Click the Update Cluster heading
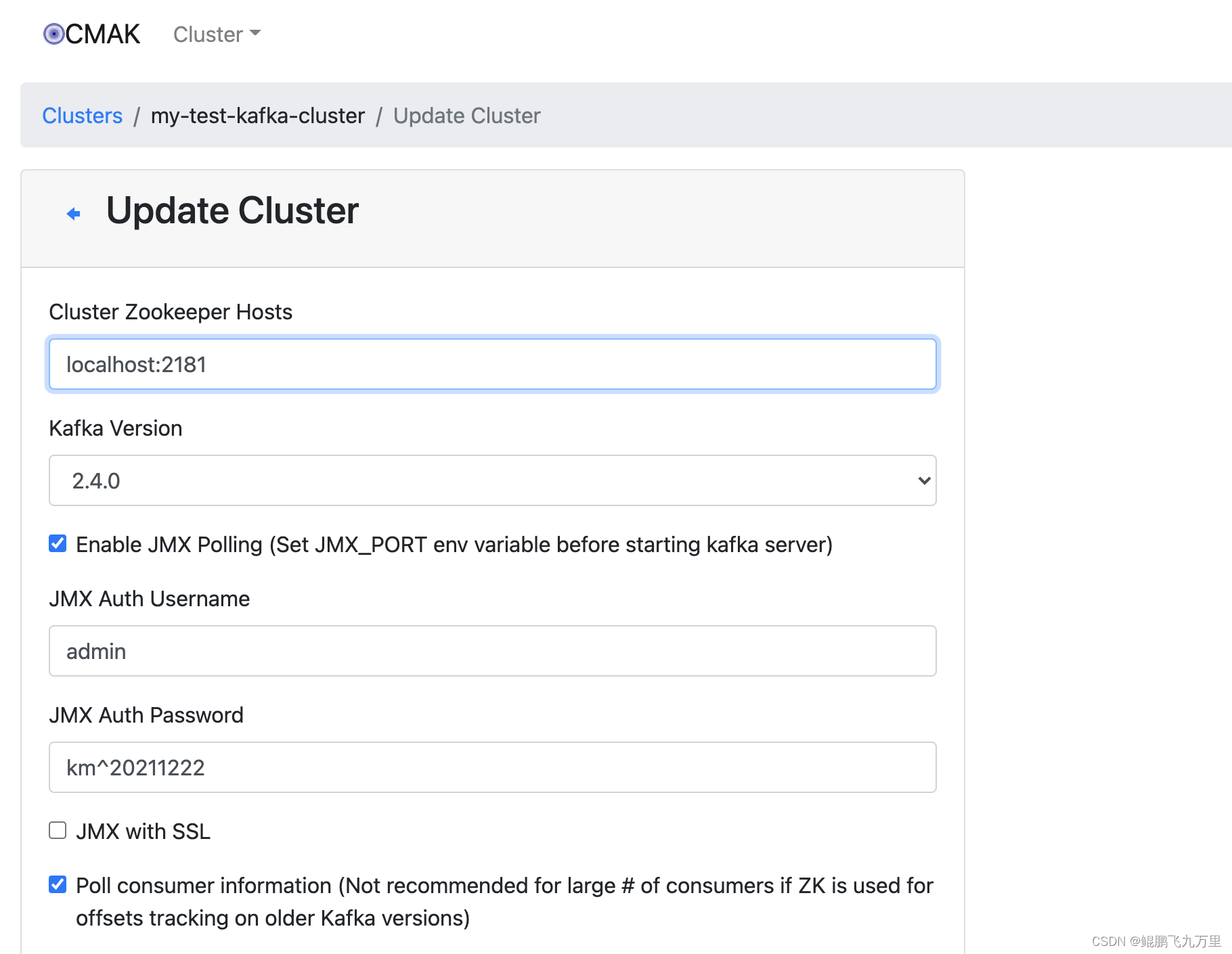The image size is (1232, 954). click(x=232, y=210)
